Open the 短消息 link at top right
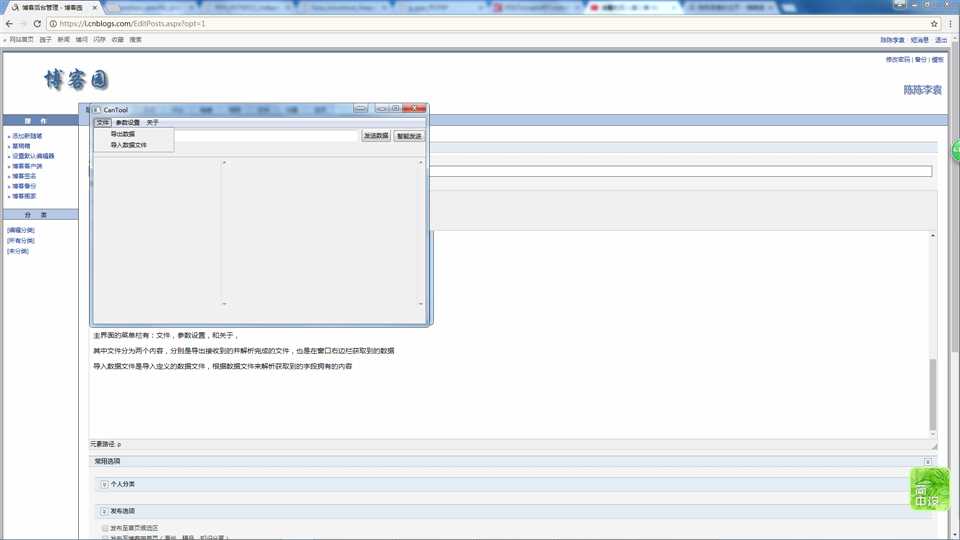 click(919, 40)
